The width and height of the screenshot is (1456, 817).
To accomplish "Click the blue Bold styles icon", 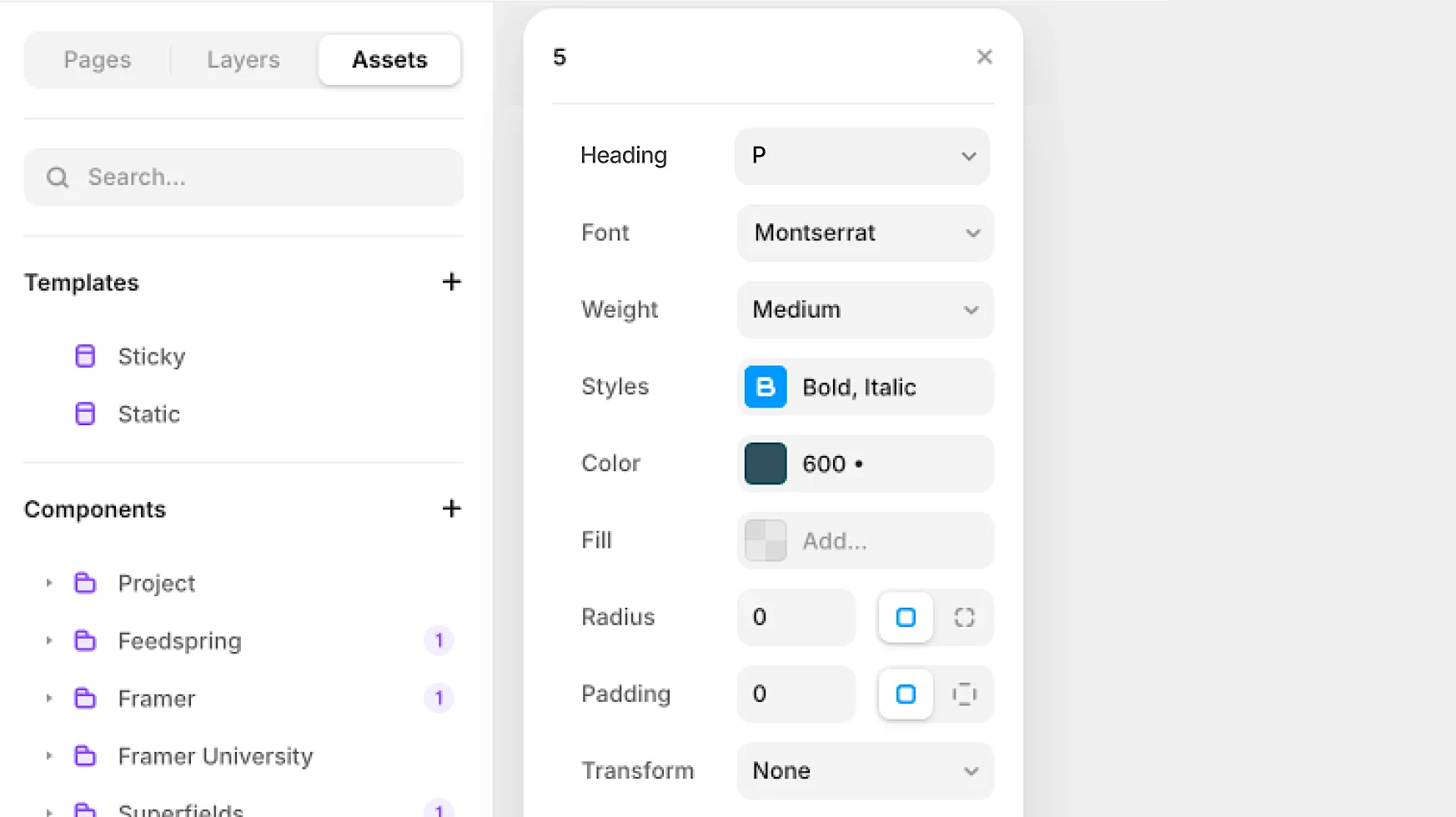I will pos(764,387).
